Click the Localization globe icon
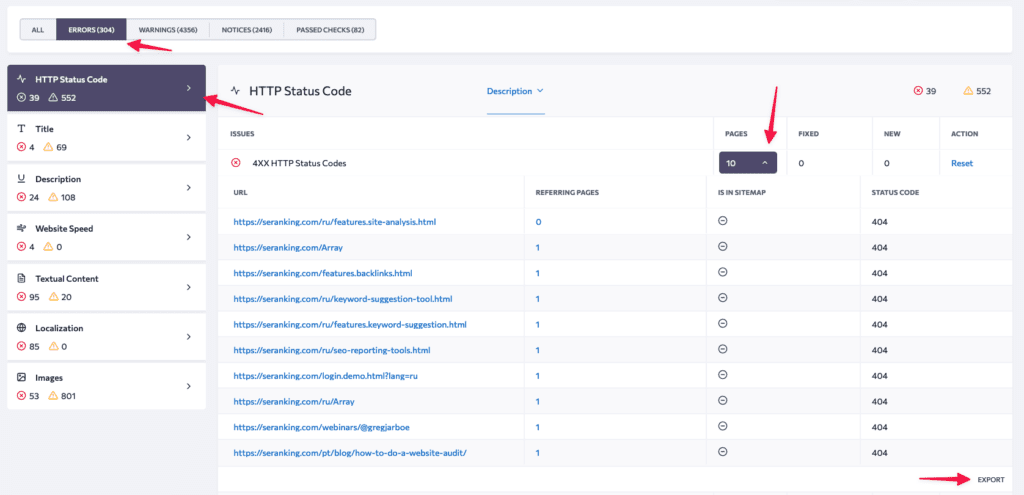 23,328
